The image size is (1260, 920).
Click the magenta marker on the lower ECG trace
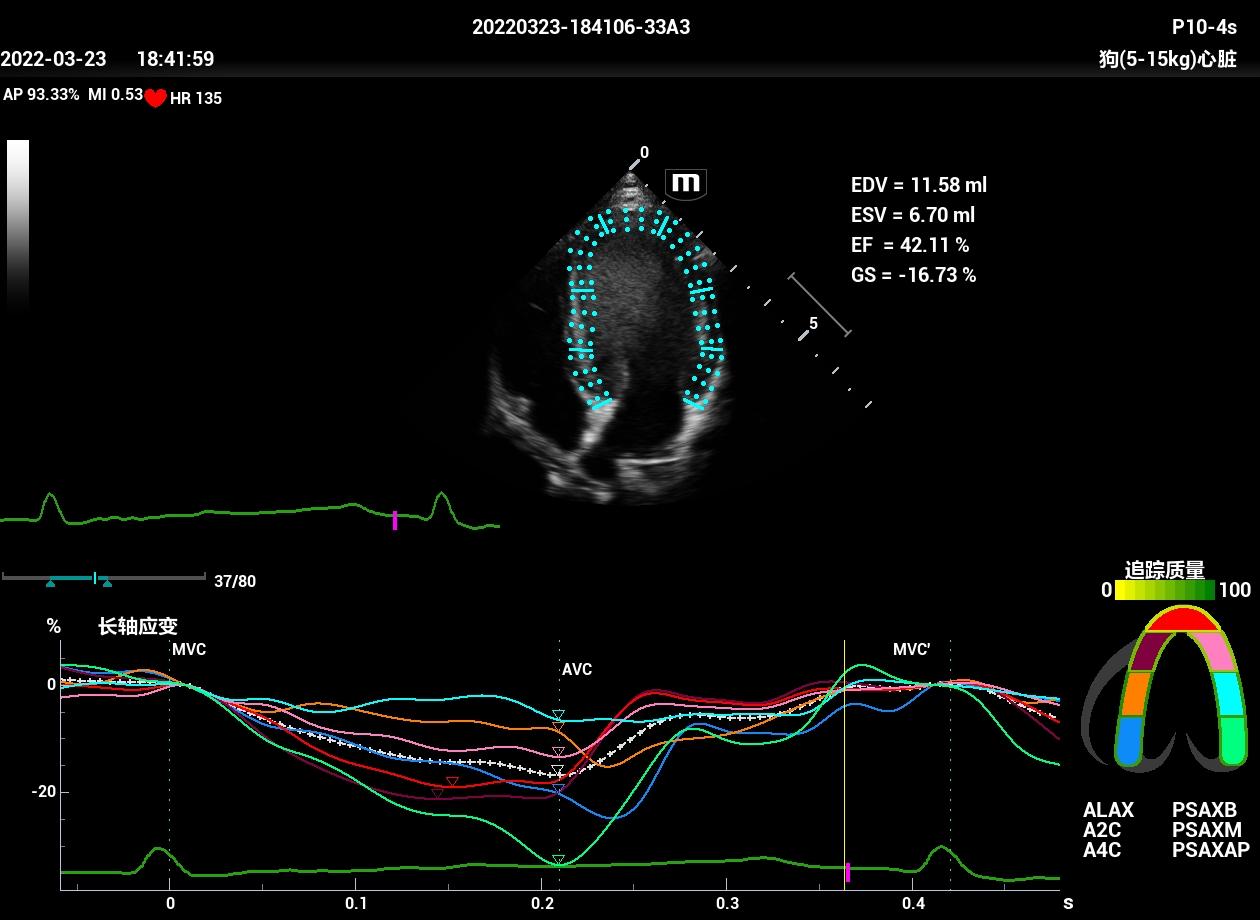pyautogui.click(x=848, y=873)
